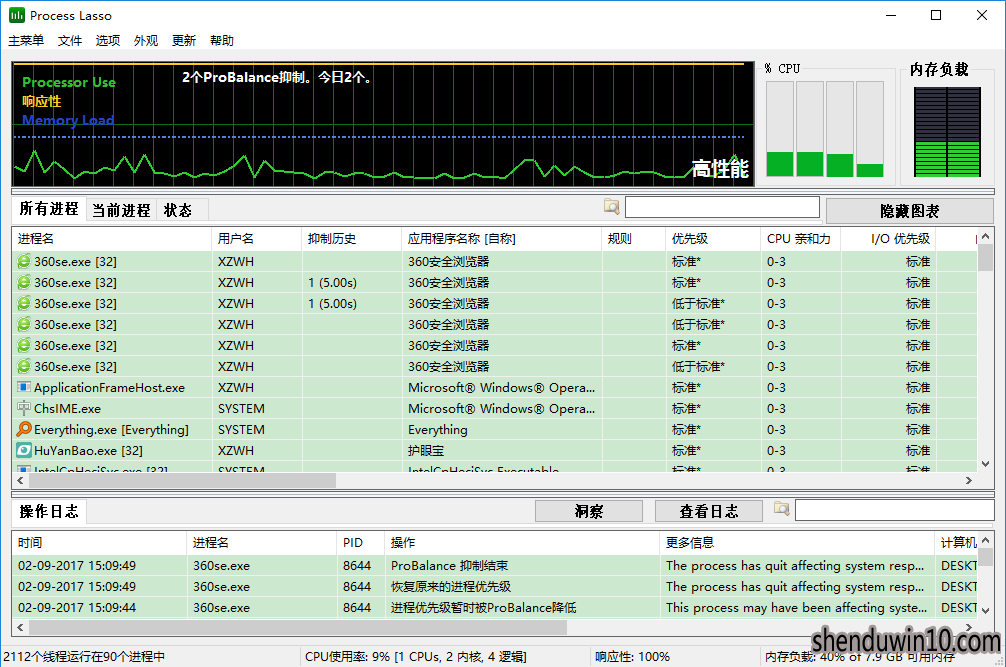Click the process list scroll-up arrow

985,236
